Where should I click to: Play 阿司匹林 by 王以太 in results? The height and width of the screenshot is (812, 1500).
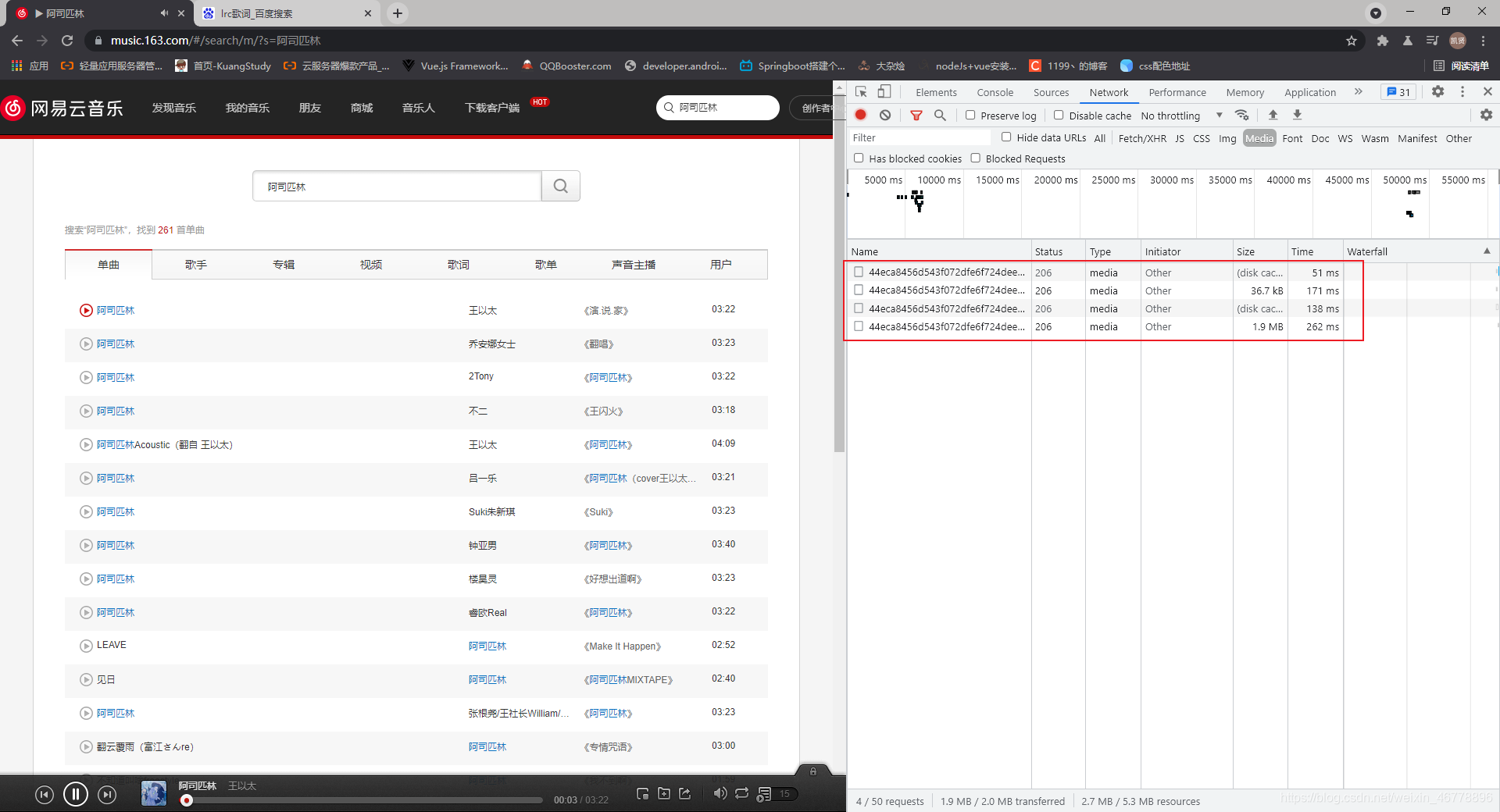tap(86, 310)
